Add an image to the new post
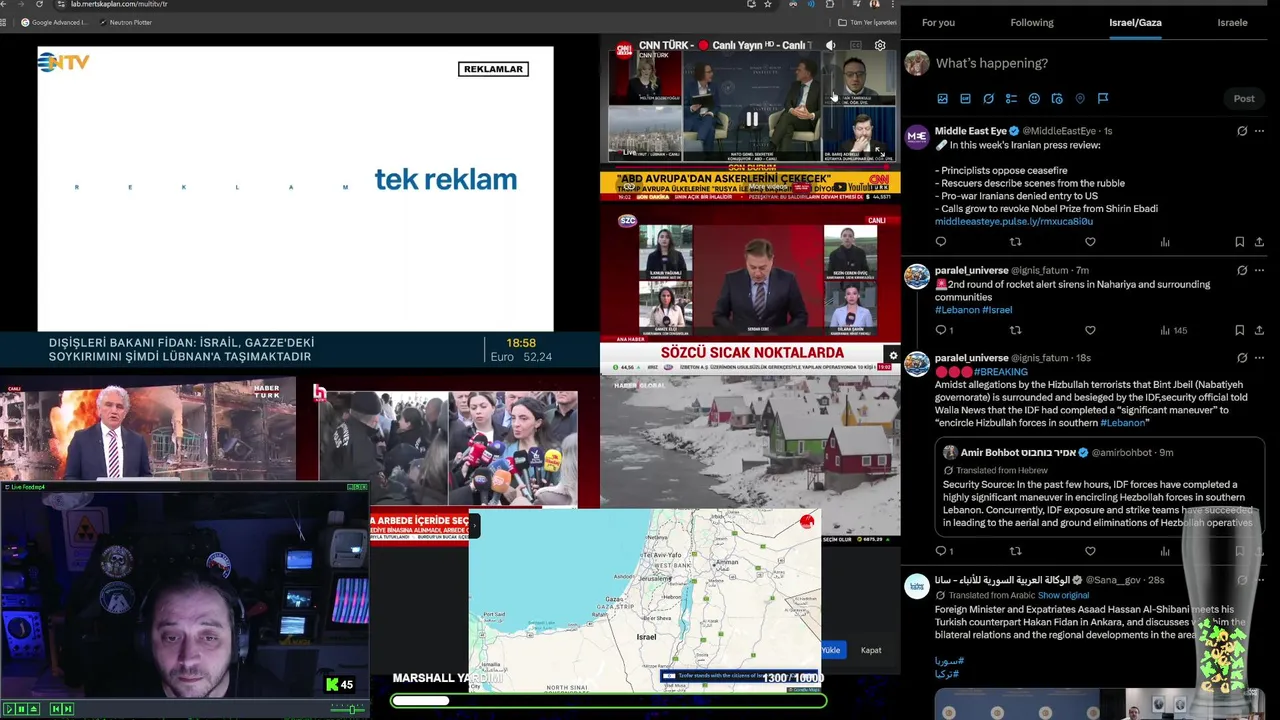1280x720 pixels. point(942,98)
